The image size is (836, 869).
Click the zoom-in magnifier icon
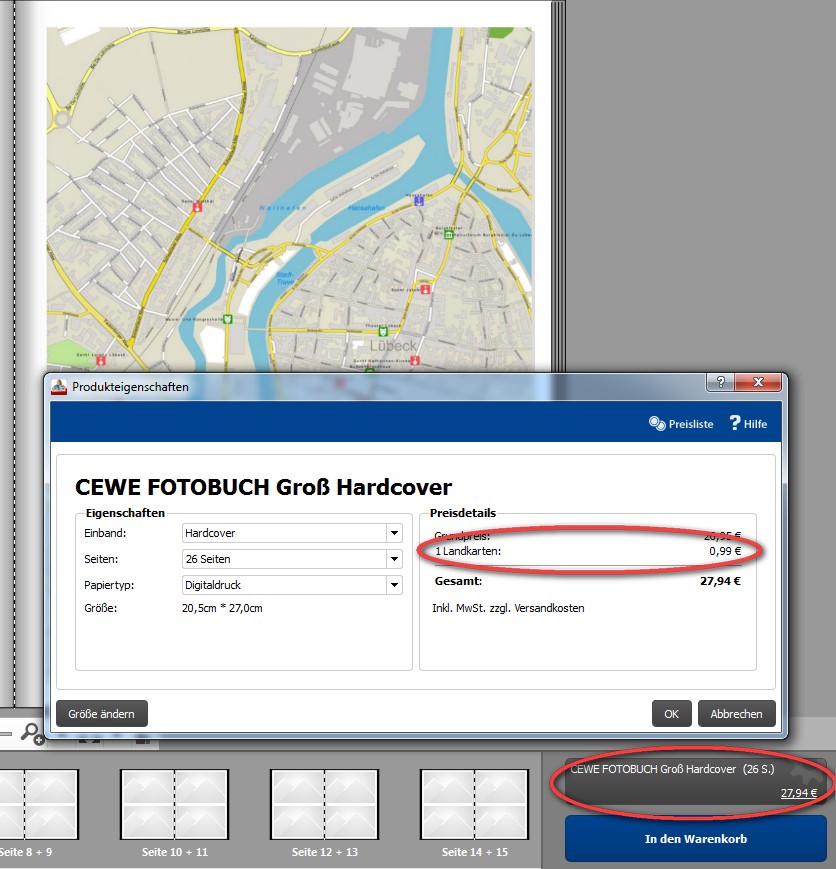(x=33, y=735)
